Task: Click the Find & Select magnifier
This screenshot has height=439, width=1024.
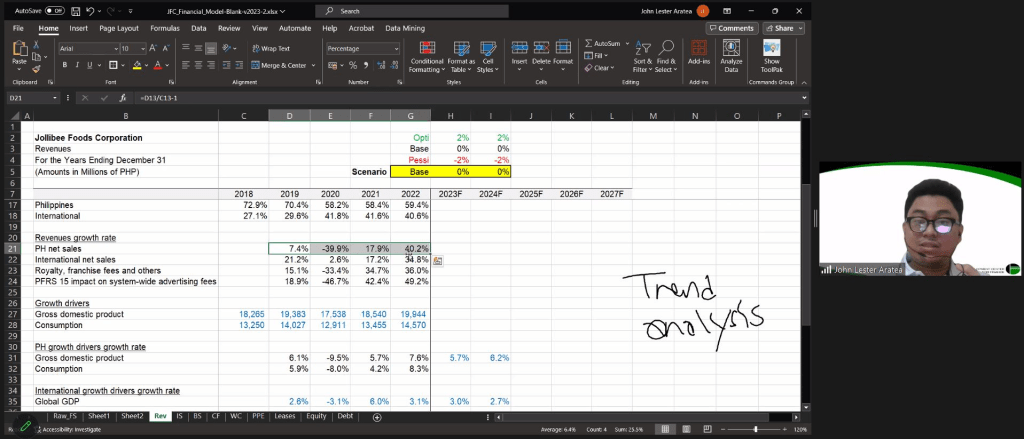Action: tap(668, 56)
